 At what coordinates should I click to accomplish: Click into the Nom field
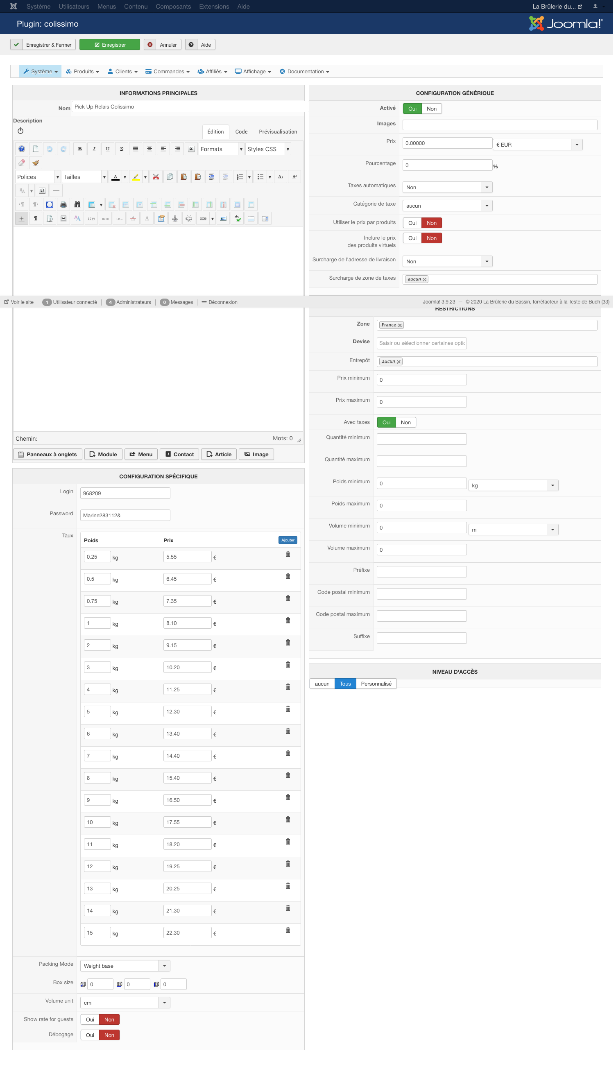[x=188, y=107]
